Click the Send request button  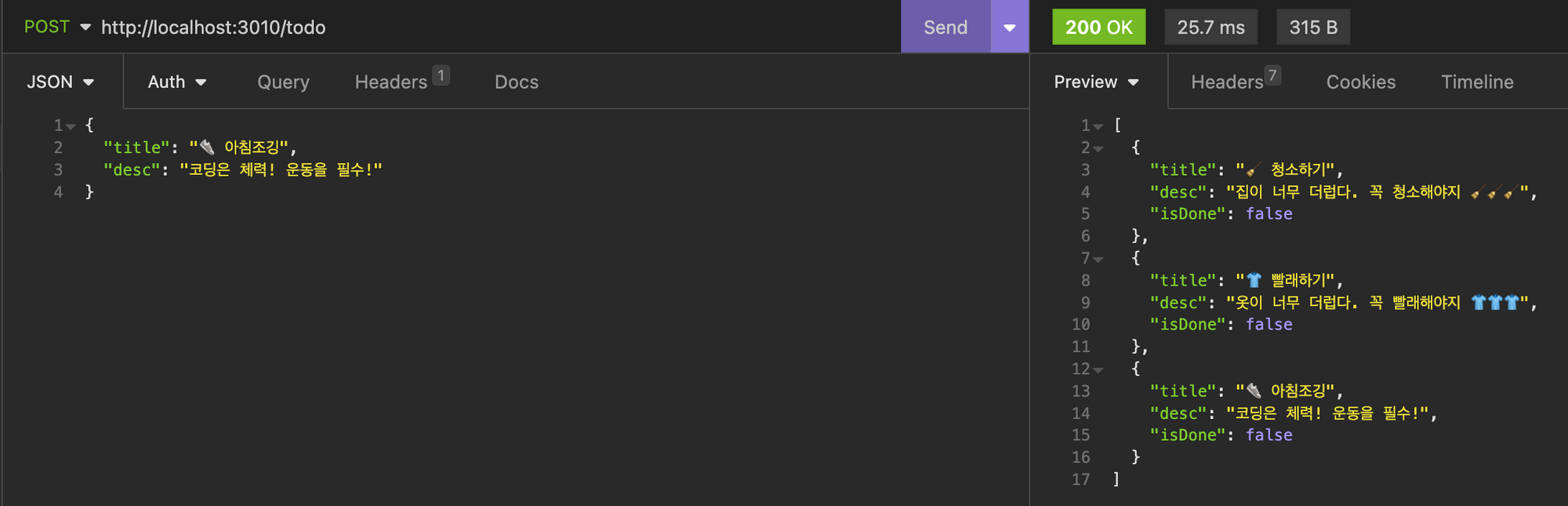(946, 27)
